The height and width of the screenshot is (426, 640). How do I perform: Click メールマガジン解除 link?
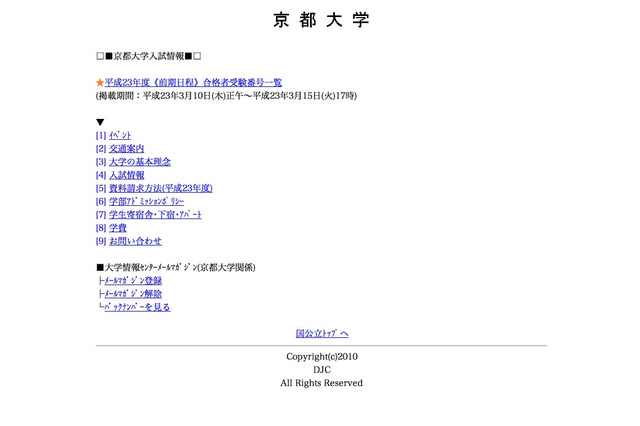click(133, 294)
